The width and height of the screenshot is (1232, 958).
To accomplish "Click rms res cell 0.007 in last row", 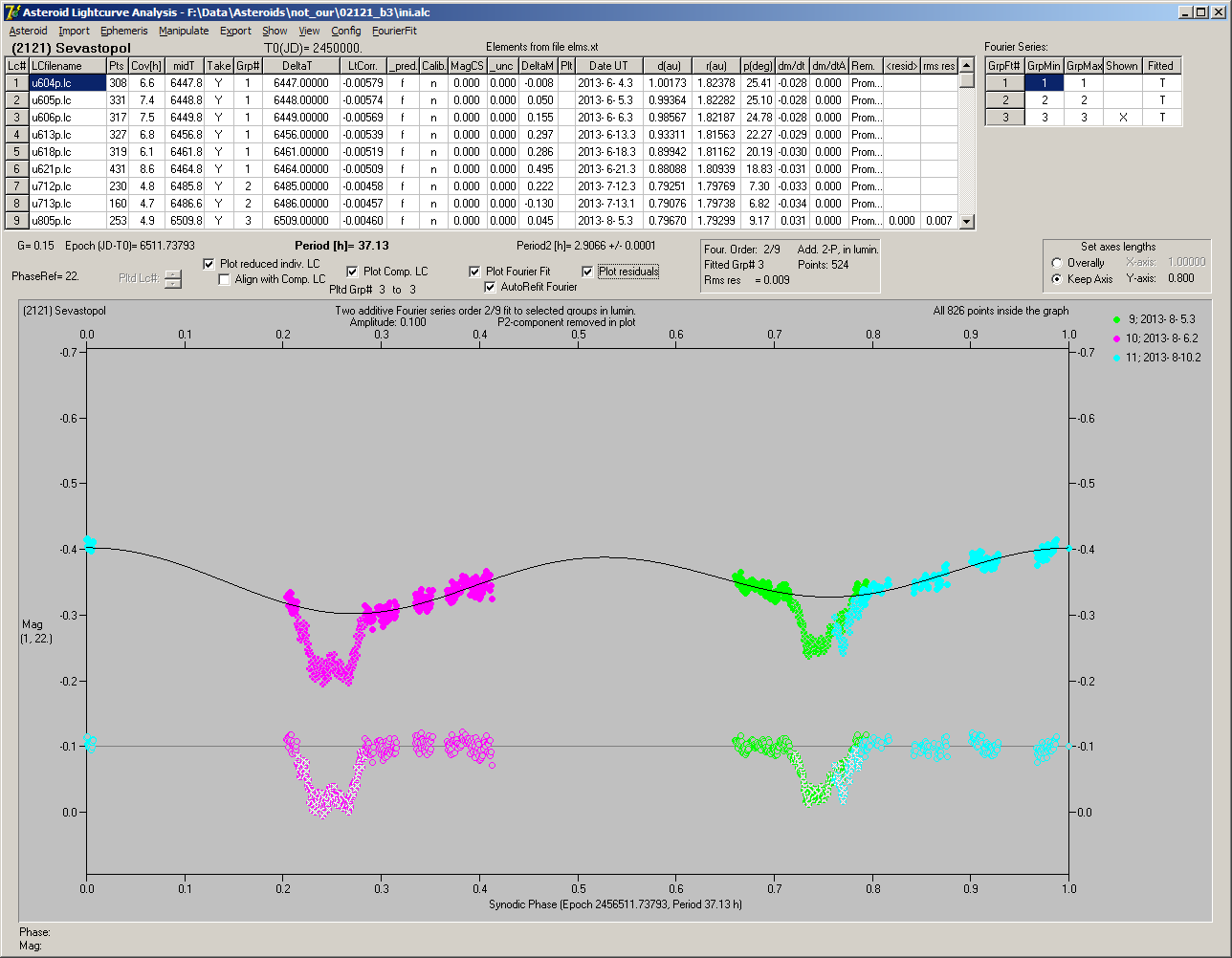I will pyautogui.click(x=938, y=221).
